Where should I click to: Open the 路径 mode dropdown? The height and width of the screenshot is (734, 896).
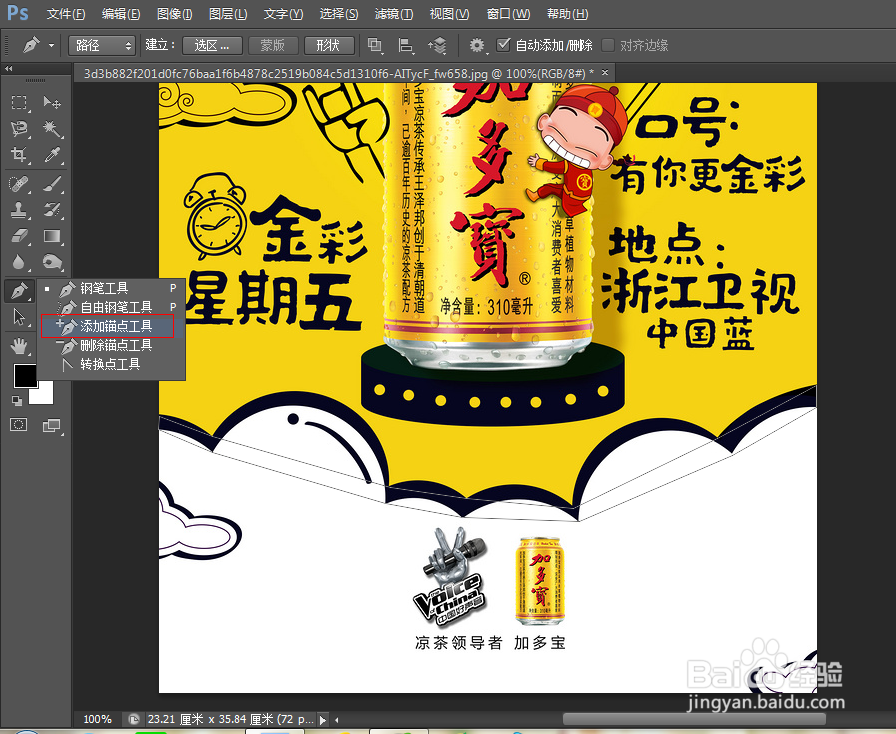click(102, 45)
